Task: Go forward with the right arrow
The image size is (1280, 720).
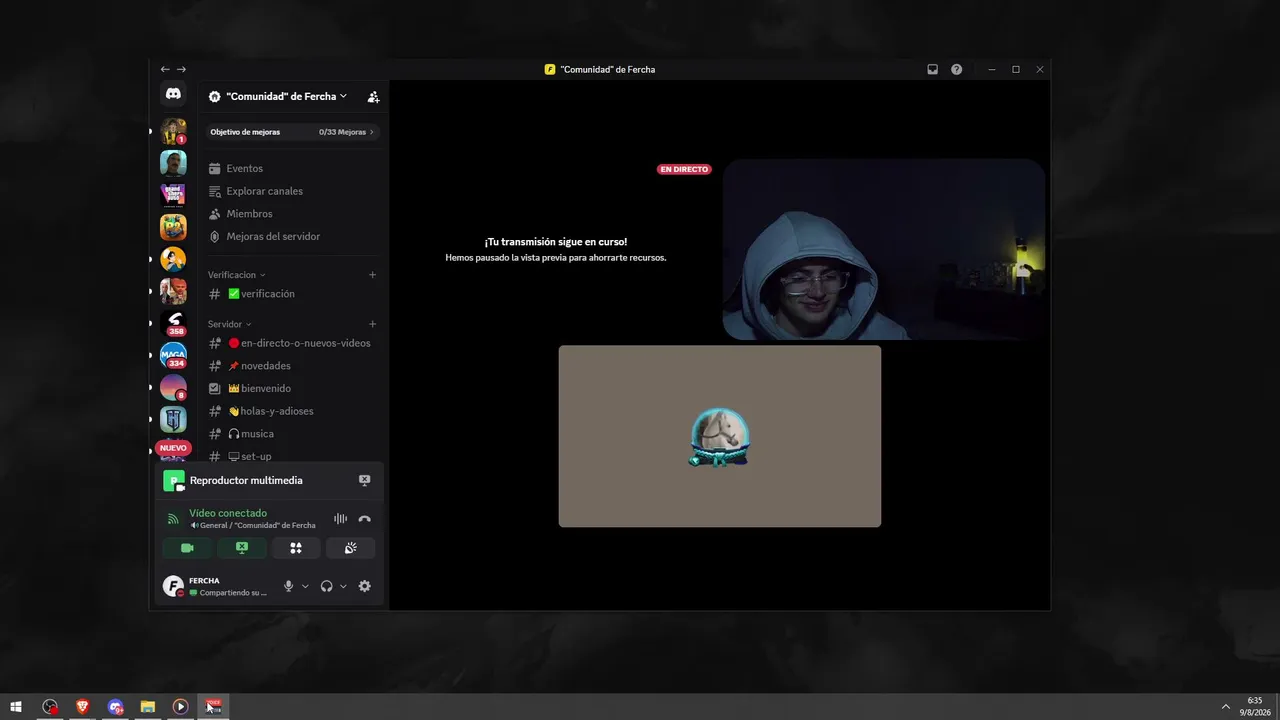Action: tap(181, 69)
